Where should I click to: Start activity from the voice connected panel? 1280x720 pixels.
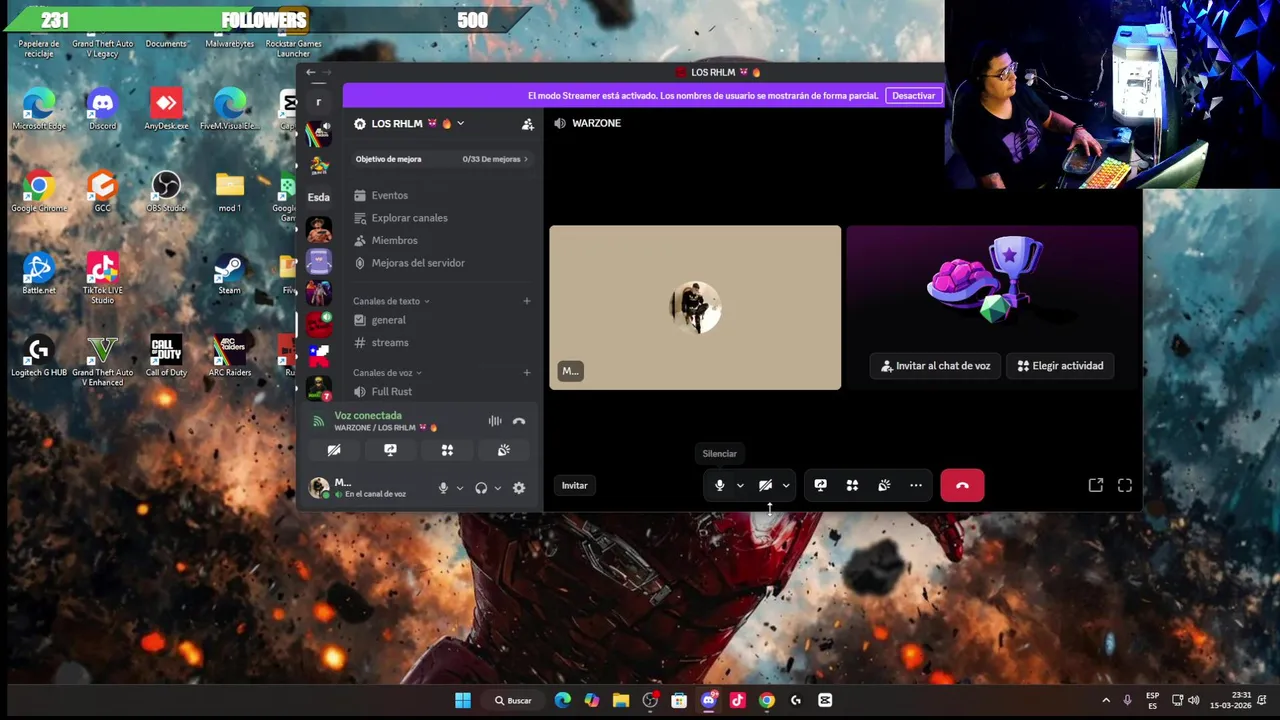[x=447, y=450]
